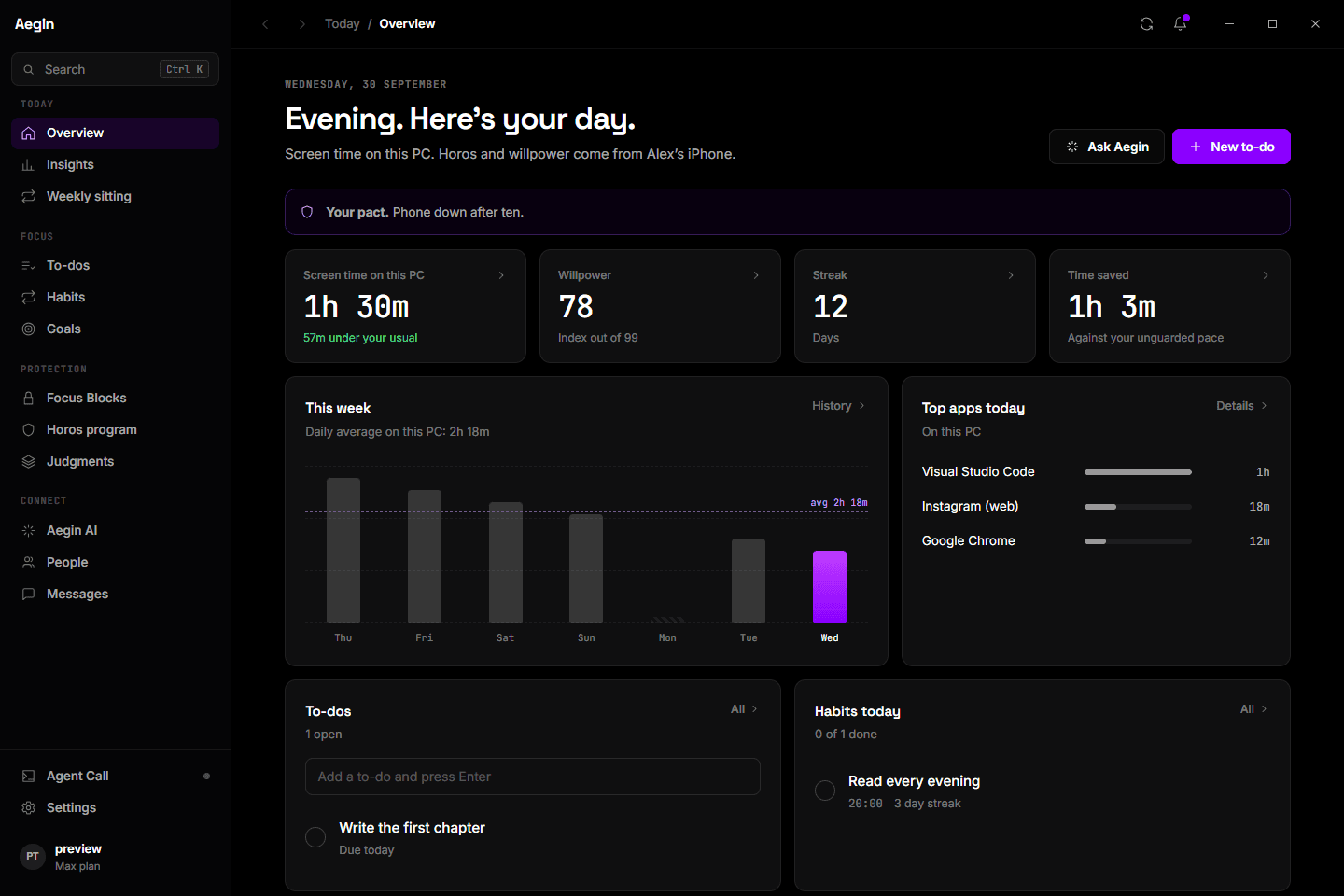
Task: Click Google Chrome usage bar
Action: 1138,541
